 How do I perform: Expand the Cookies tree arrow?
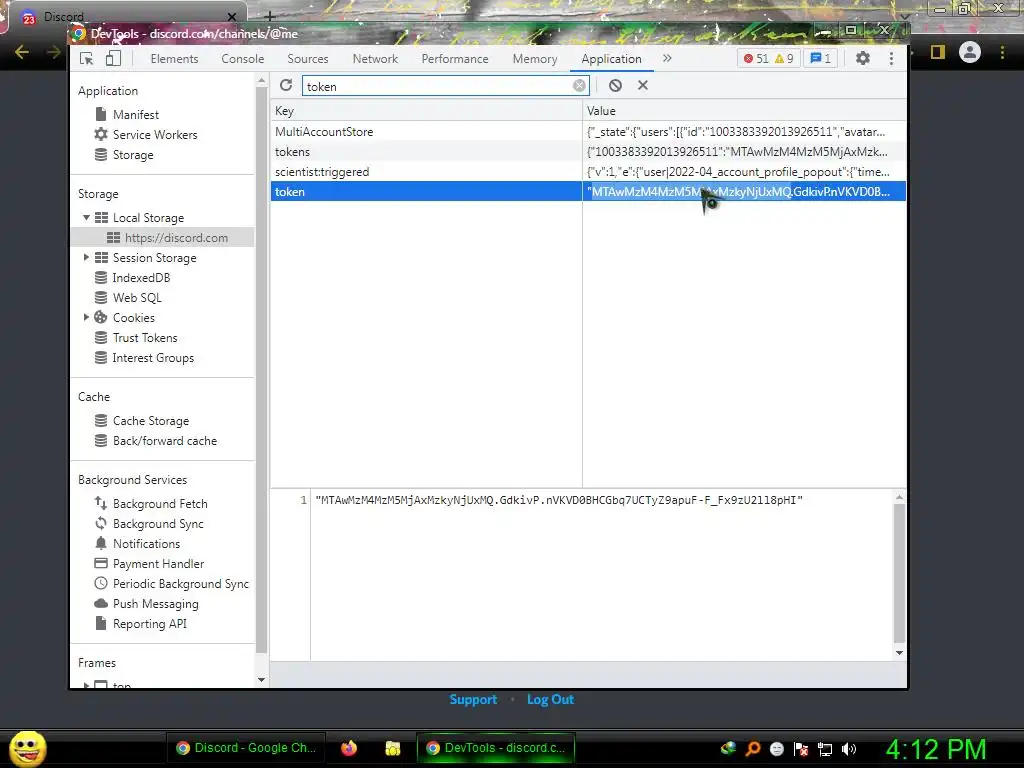pyautogui.click(x=86, y=317)
